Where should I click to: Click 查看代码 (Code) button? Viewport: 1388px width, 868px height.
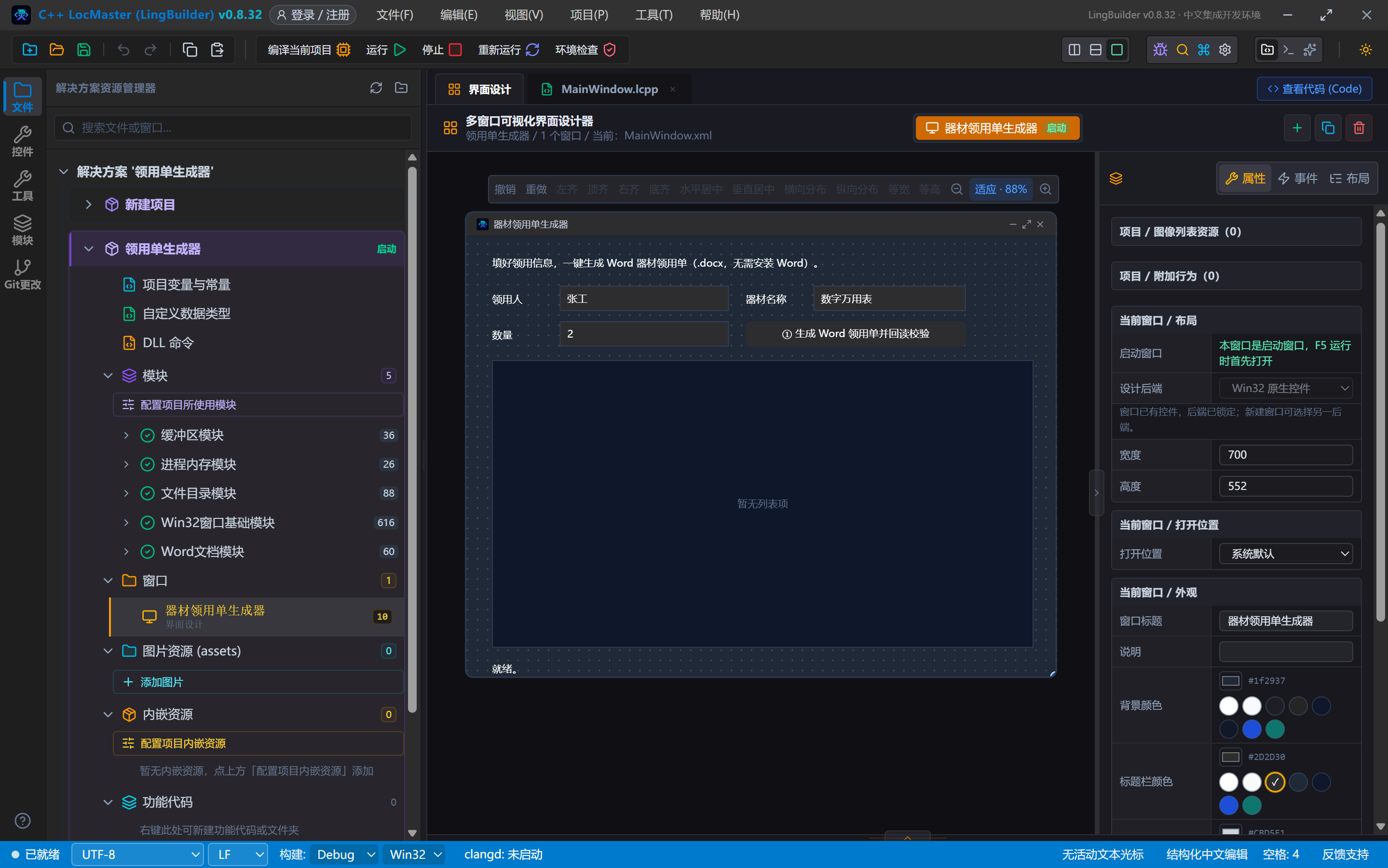click(x=1315, y=89)
